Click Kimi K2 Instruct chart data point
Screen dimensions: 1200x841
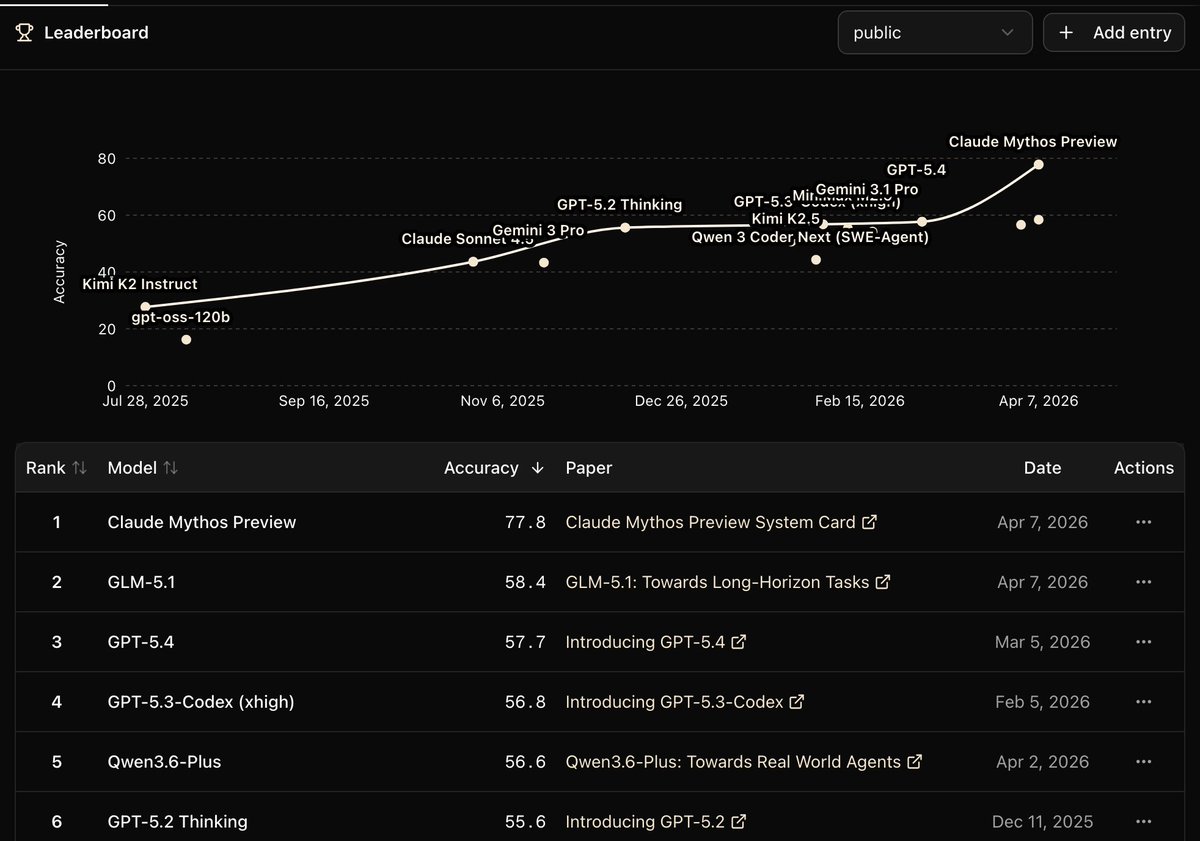coord(146,306)
